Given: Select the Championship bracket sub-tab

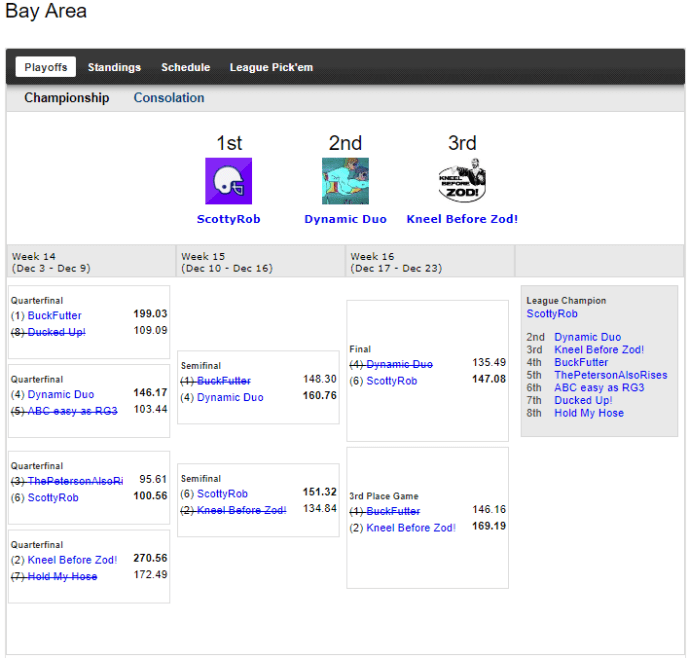Looking at the screenshot, I should click(x=67, y=98).
